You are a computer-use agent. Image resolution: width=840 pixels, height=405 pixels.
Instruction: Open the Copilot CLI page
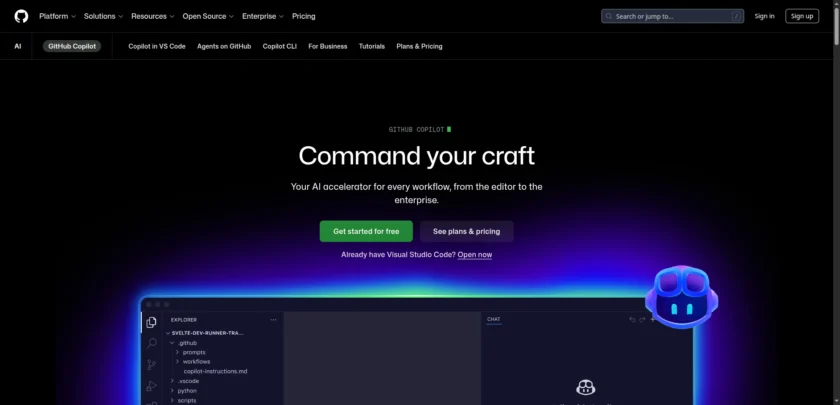[x=280, y=46]
